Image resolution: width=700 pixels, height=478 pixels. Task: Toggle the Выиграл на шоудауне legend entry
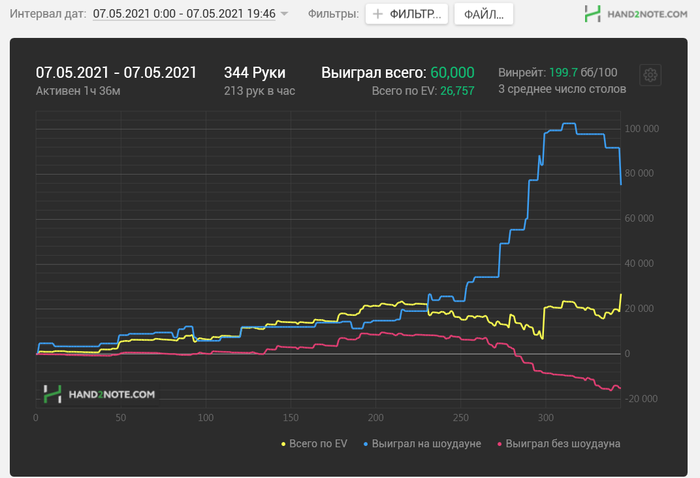(x=422, y=444)
